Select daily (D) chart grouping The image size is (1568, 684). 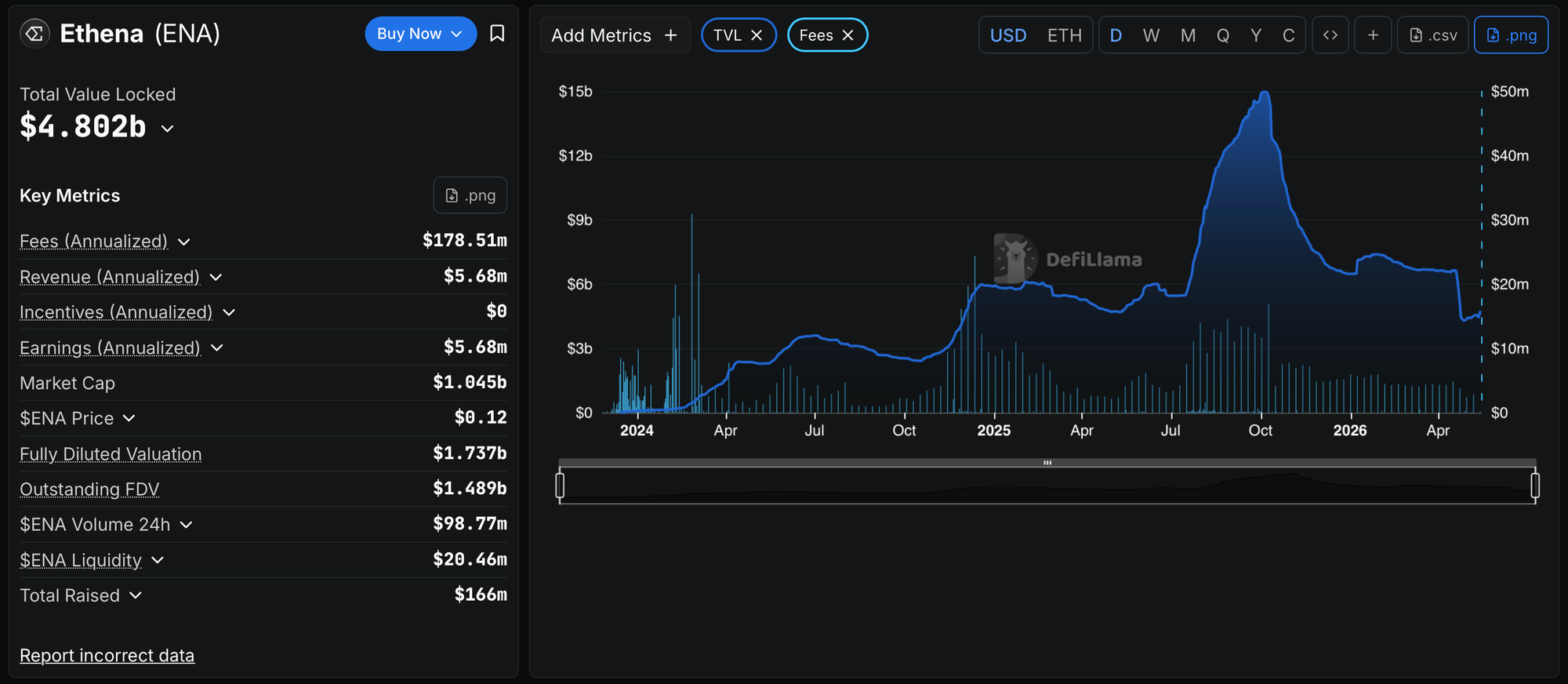[x=1116, y=35]
